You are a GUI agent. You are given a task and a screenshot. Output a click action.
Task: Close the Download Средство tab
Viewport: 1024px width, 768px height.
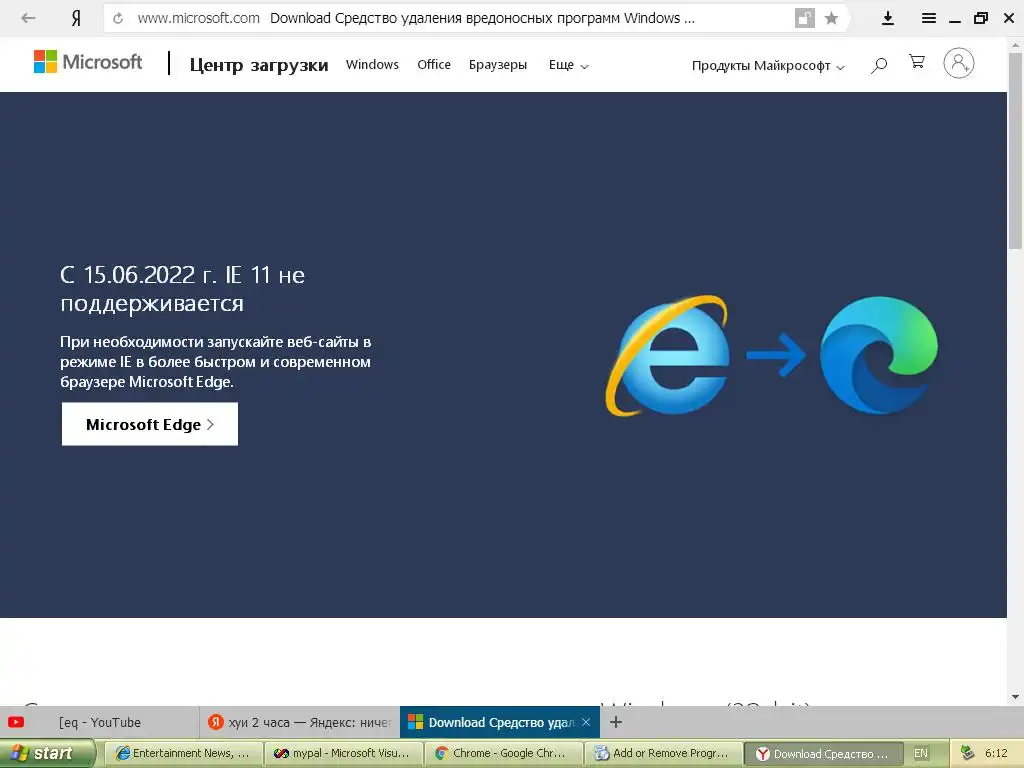point(586,722)
